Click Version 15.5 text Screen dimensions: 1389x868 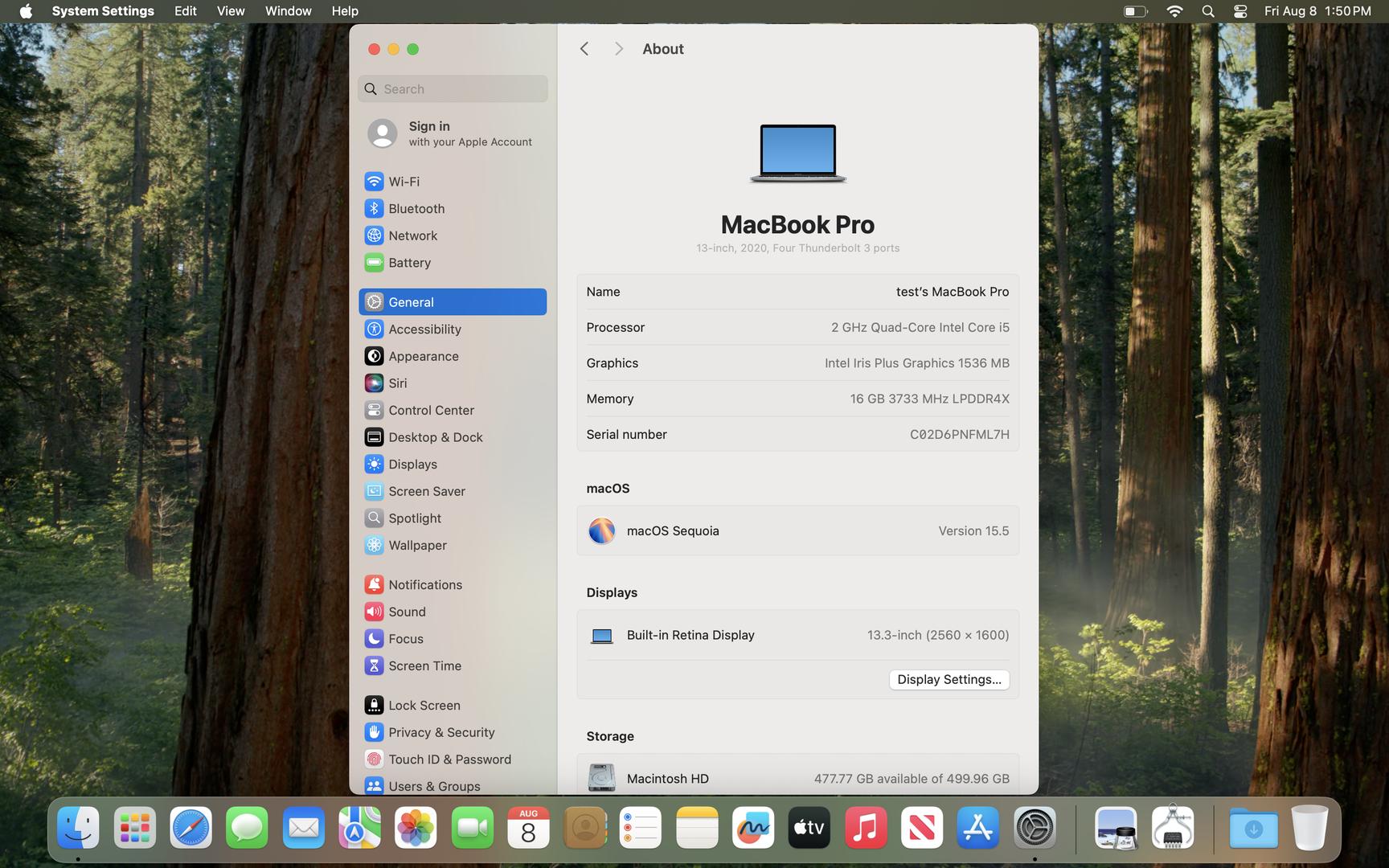pos(973,531)
